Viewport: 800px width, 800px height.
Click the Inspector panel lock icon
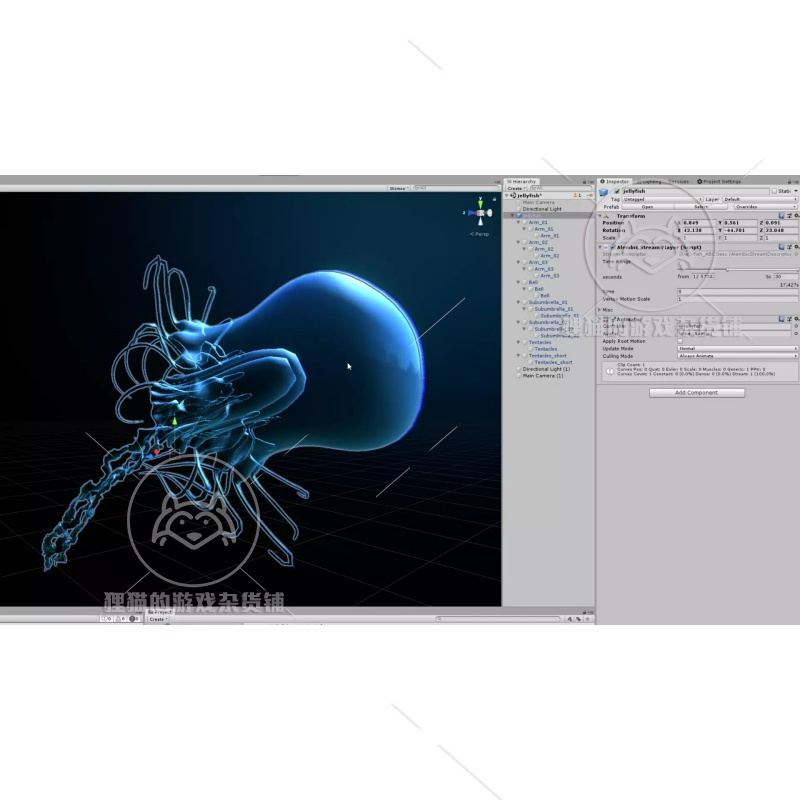pyautogui.click(x=789, y=182)
